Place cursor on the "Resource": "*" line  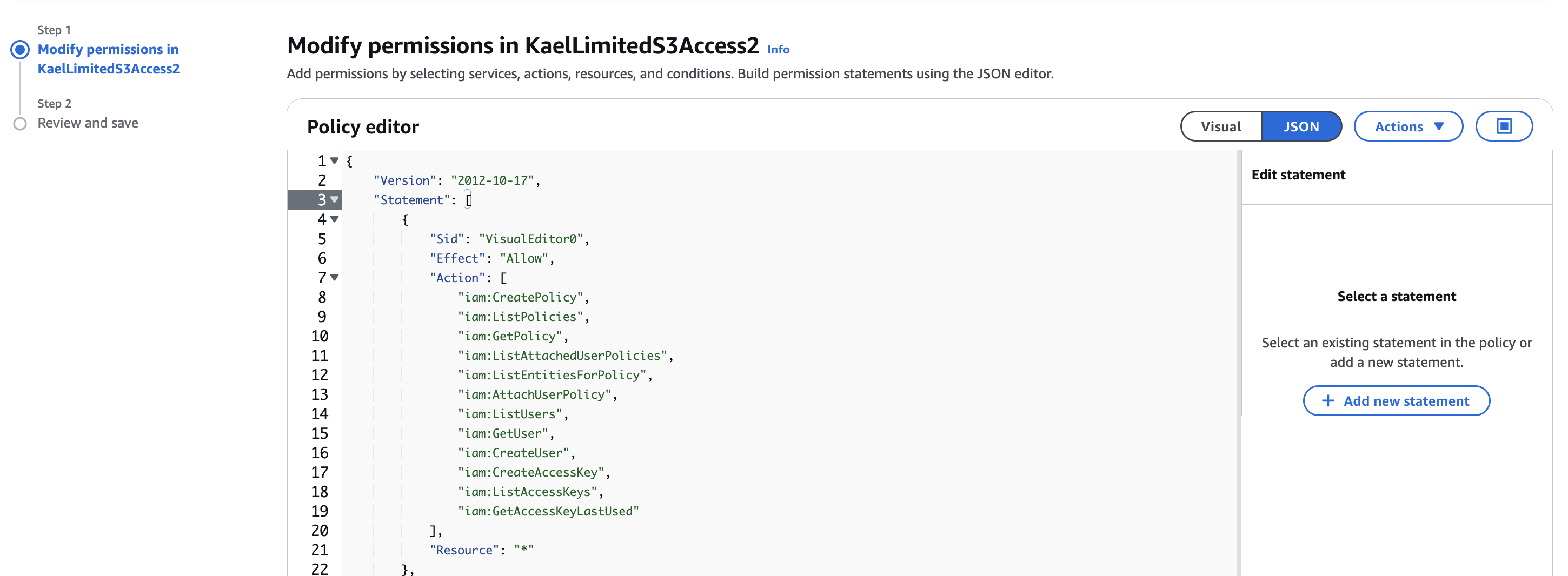pyautogui.click(x=481, y=551)
